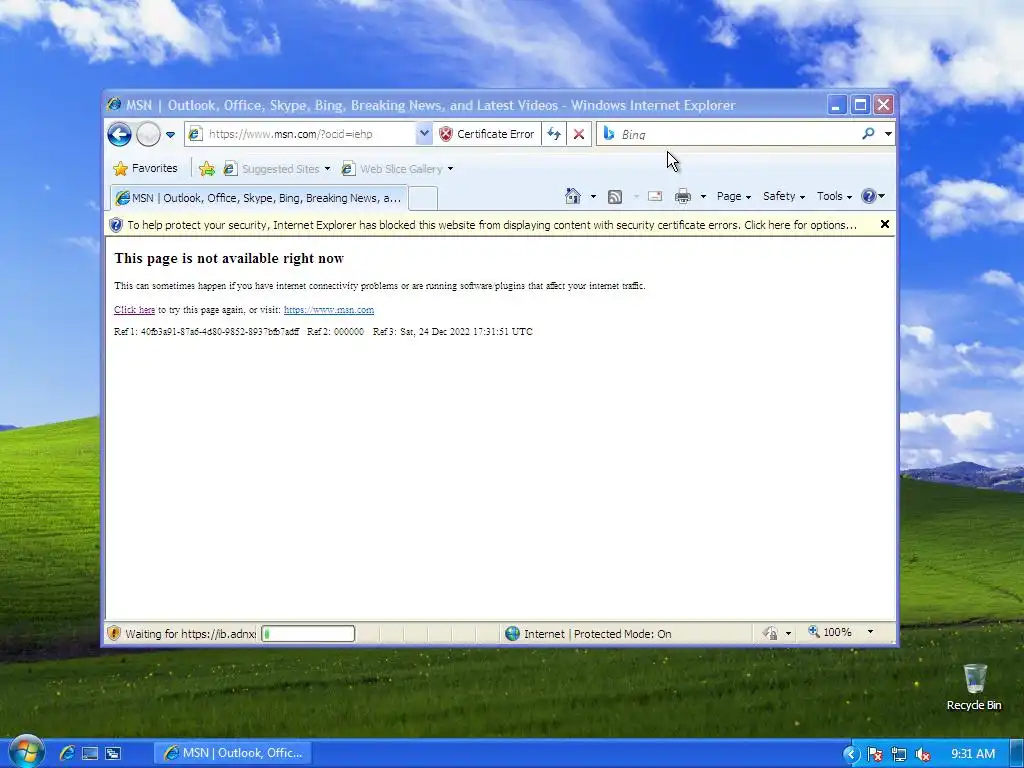
Task: Click the 'This page is not available right now' heading
Action: point(229,259)
